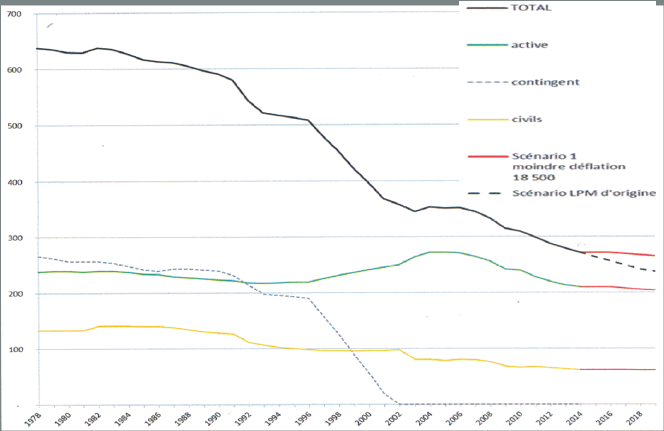Viewport: 664px width, 431px height.
Task: Click y-axis label 400
Action: point(14,182)
